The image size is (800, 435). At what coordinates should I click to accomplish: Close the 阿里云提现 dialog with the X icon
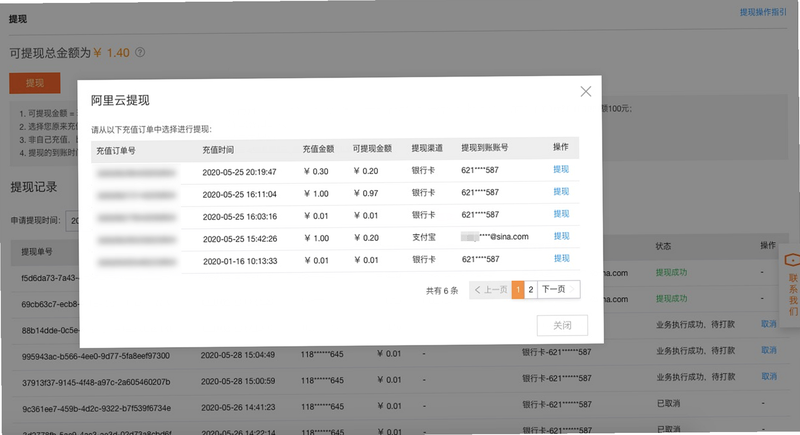click(586, 91)
